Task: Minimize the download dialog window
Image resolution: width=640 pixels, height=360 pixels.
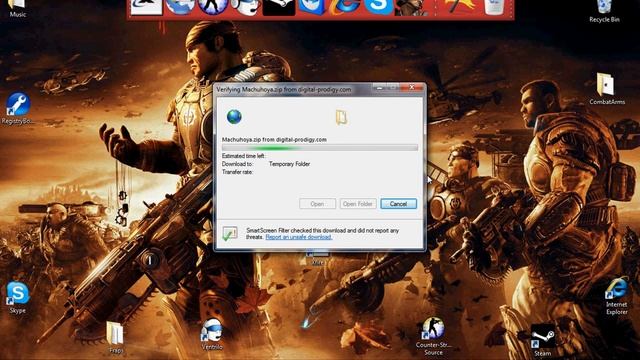Action: tap(380, 87)
